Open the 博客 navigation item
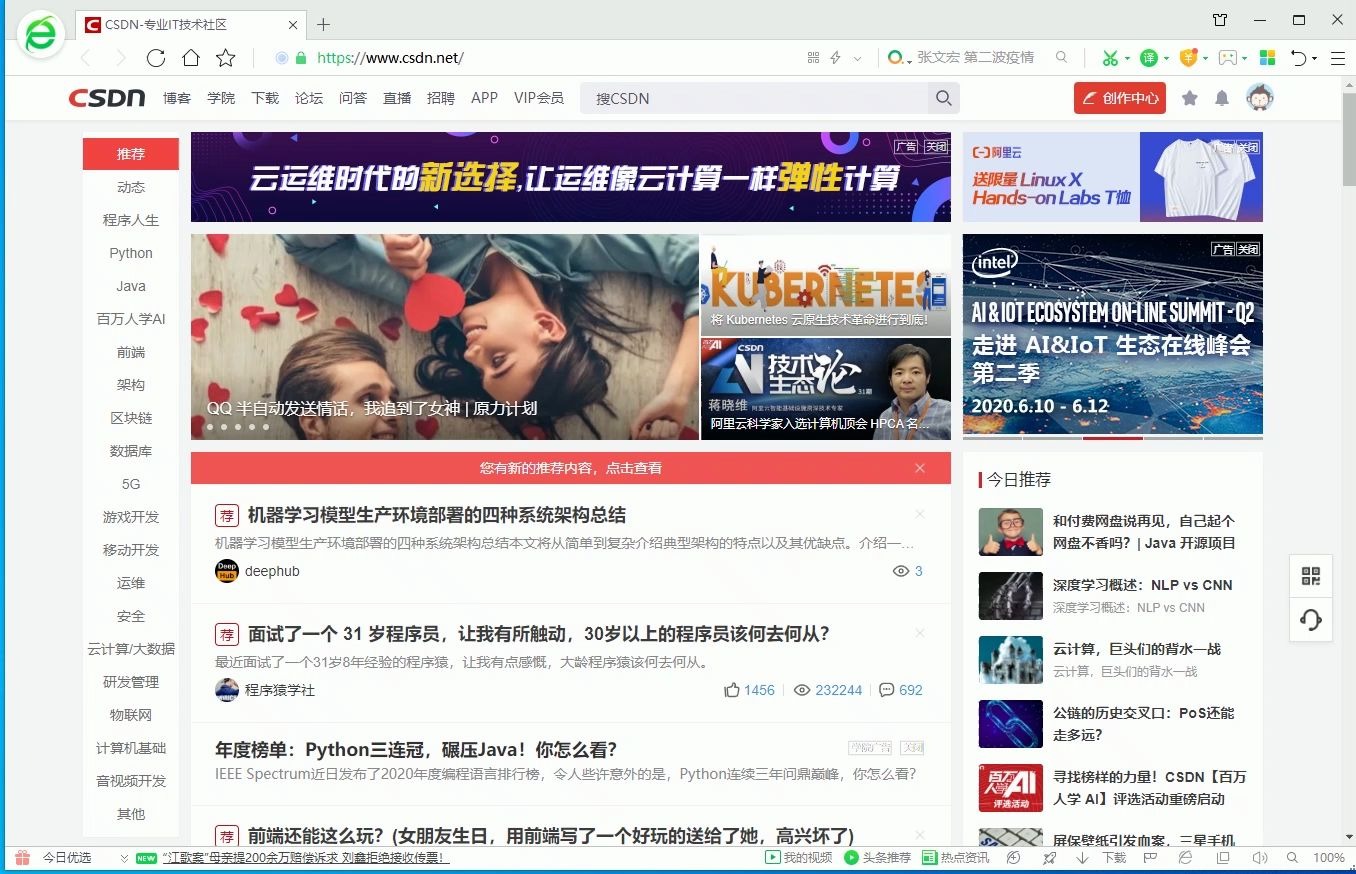 [x=177, y=98]
